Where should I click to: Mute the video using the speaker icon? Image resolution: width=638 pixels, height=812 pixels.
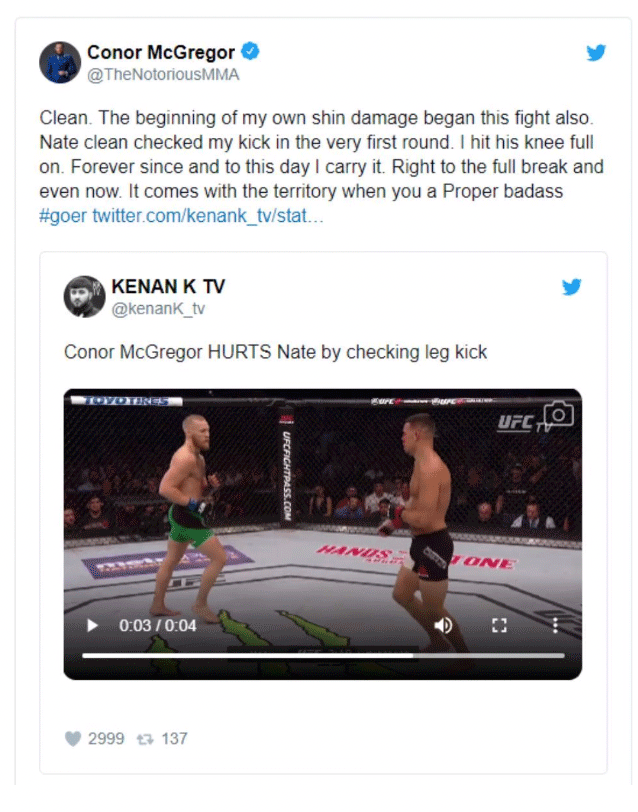(443, 625)
